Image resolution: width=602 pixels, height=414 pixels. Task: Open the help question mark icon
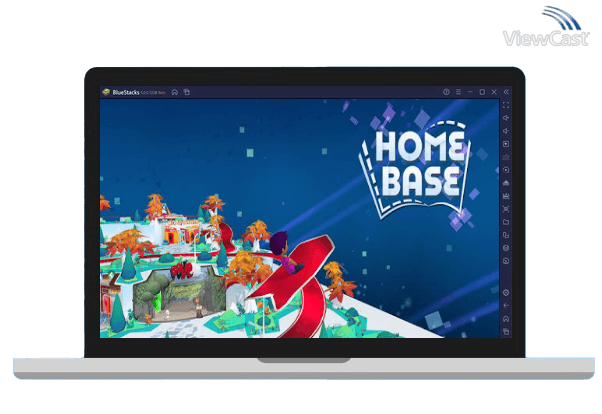446,92
